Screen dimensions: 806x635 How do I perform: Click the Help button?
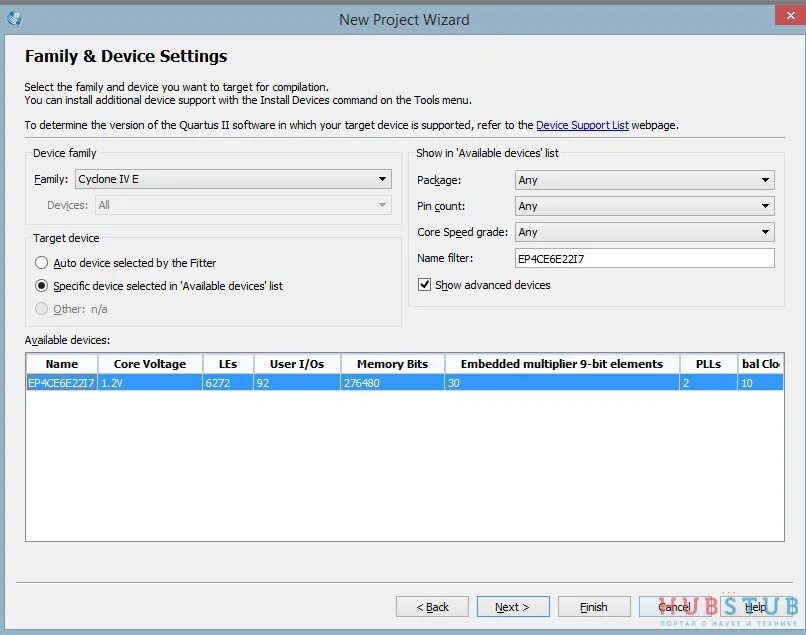[x=756, y=607]
